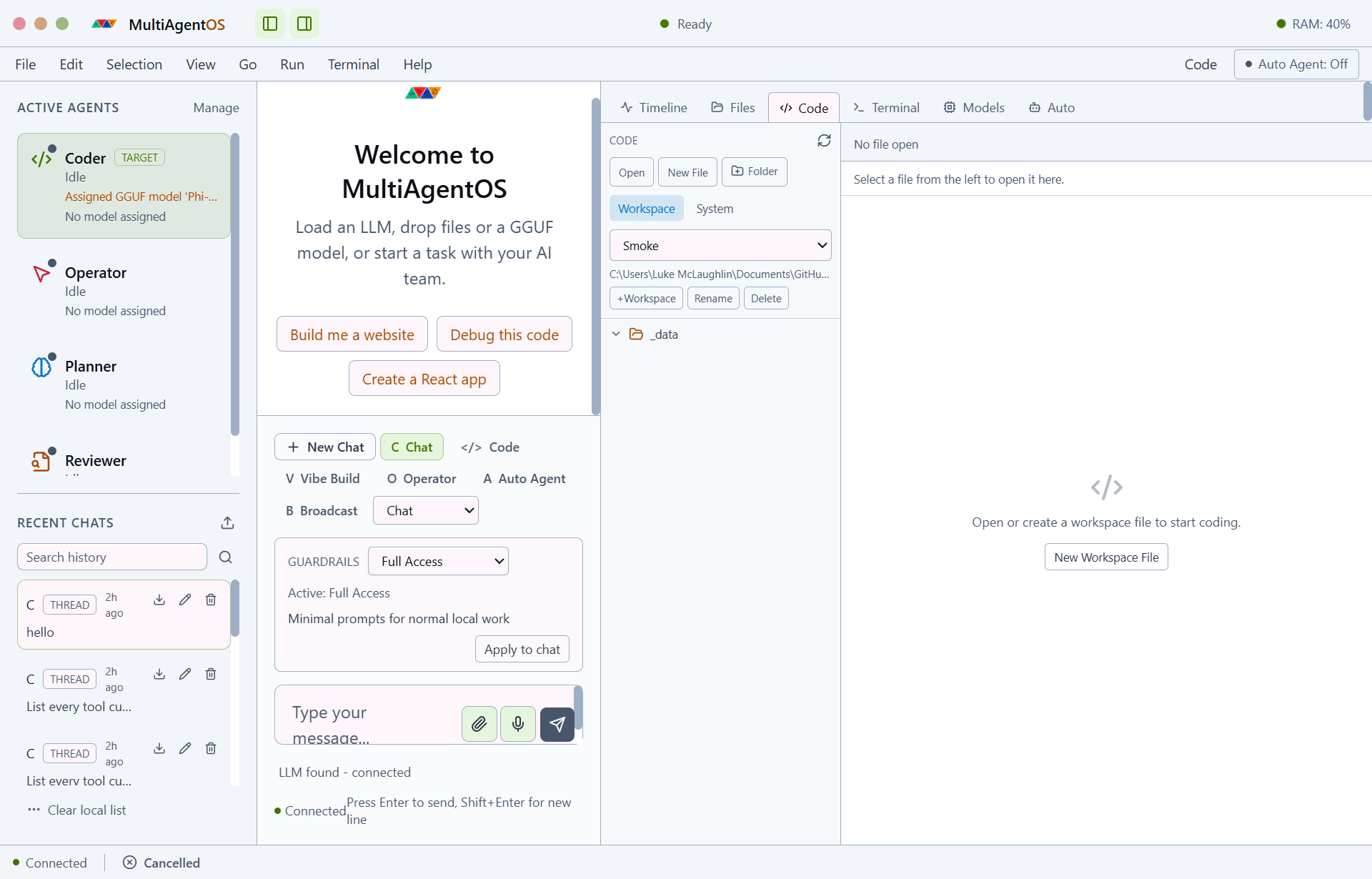Viewport: 1372px width, 879px height.
Task: Export recent chats with upload icon
Action: coord(228,523)
